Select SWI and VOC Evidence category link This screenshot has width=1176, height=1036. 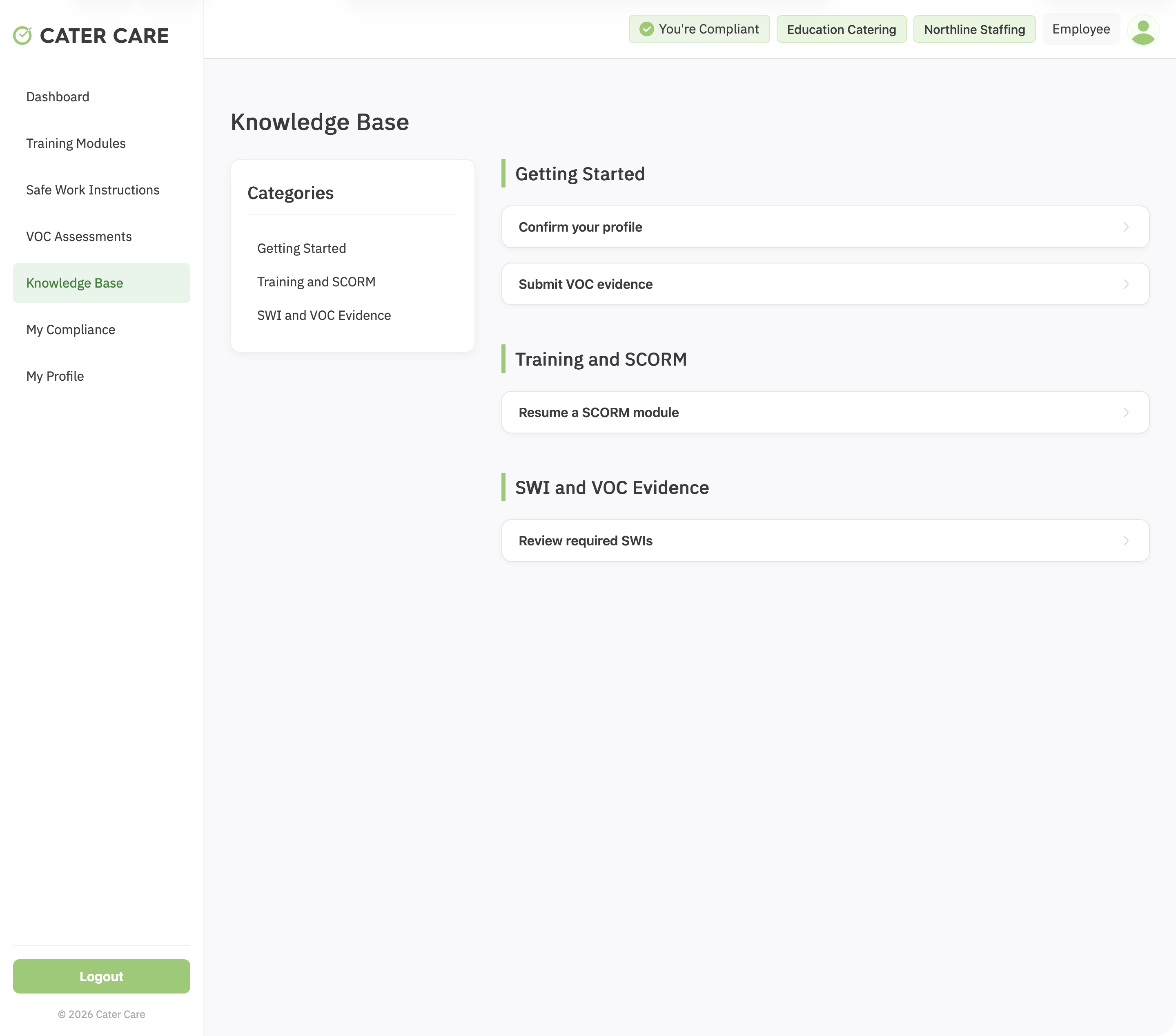click(324, 315)
